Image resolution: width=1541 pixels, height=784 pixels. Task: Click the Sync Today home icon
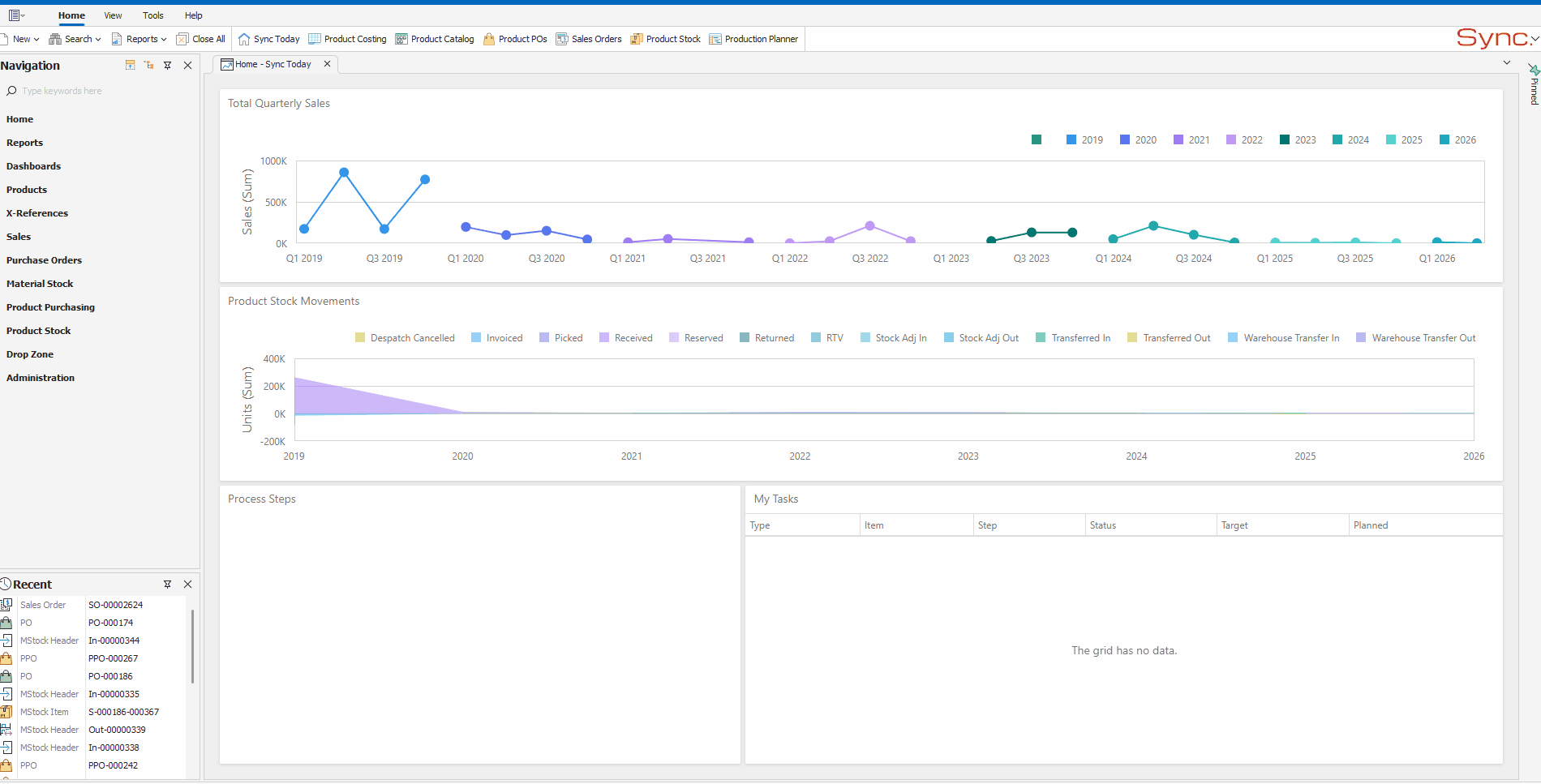(x=244, y=39)
